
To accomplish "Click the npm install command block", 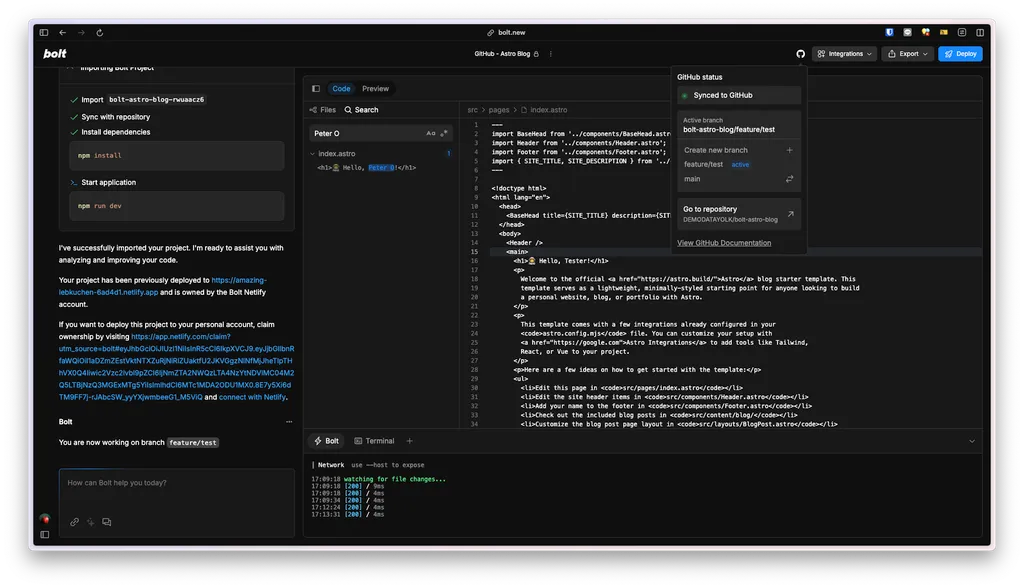I will pos(176,155).
